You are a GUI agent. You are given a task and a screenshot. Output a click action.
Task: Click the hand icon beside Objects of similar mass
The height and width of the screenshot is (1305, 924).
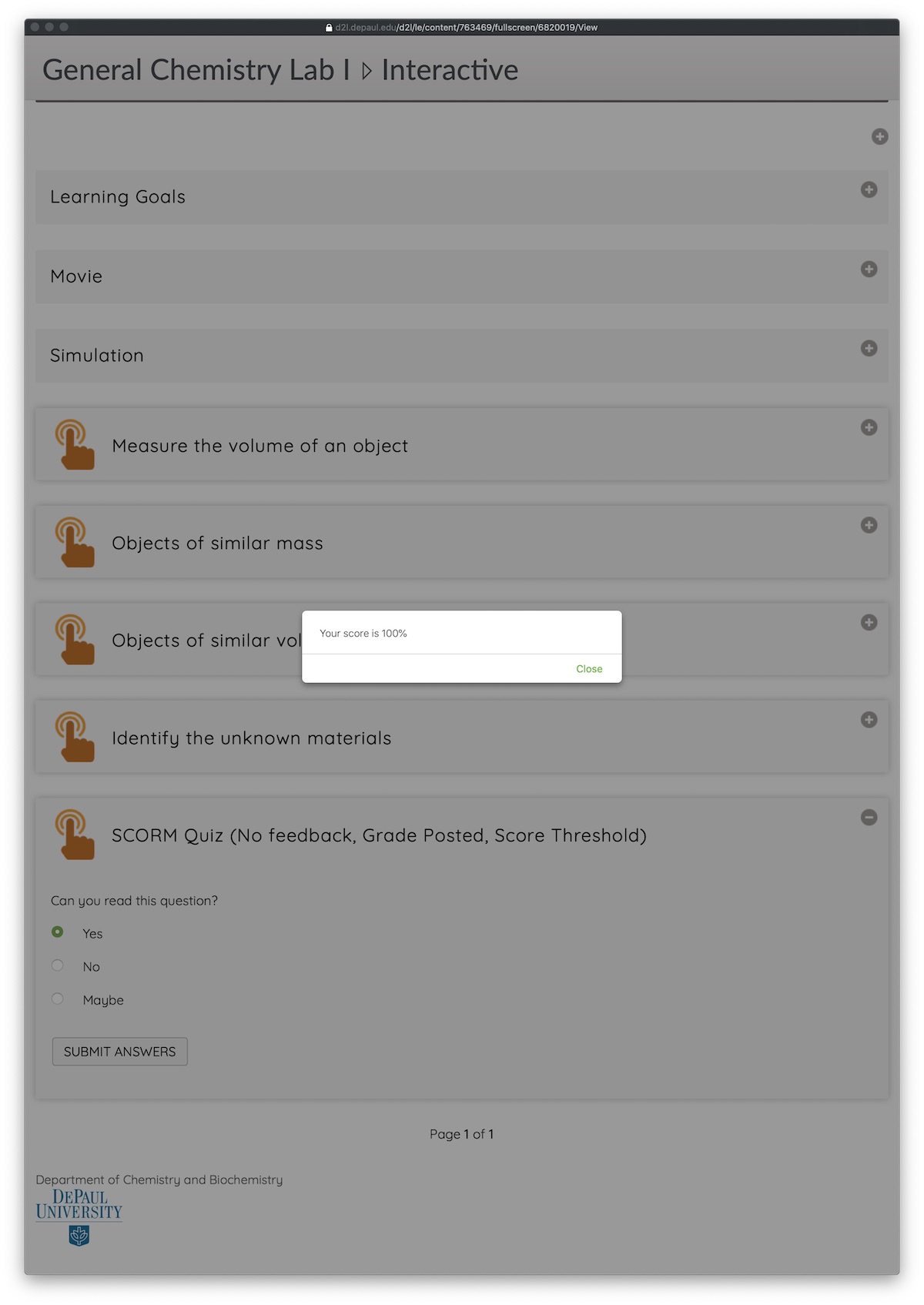pyautogui.click(x=75, y=542)
